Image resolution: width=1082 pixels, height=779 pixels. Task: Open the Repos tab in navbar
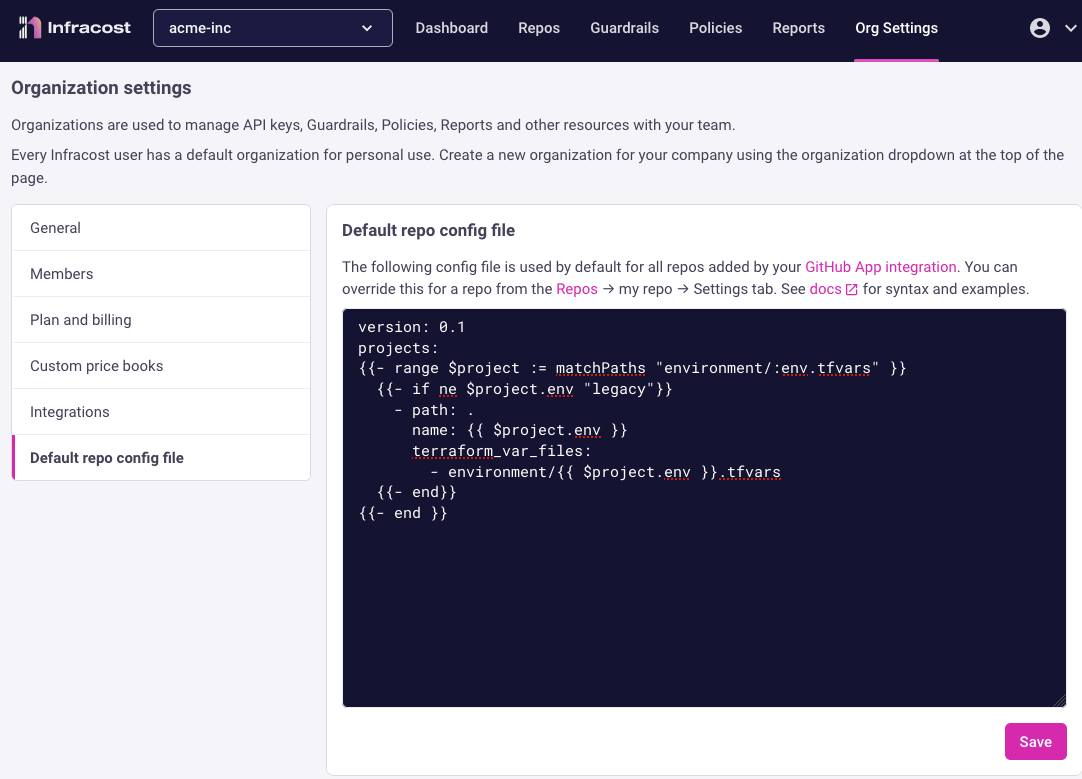point(539,28)
